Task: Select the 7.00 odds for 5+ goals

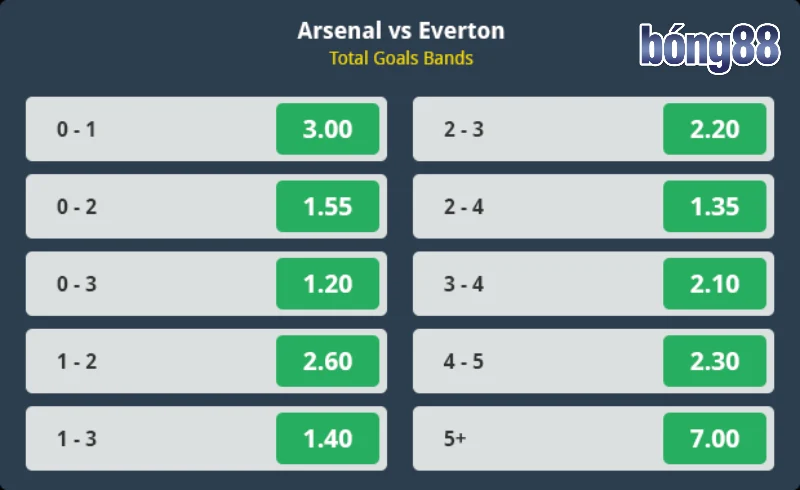Action: [x=714, y=439]
